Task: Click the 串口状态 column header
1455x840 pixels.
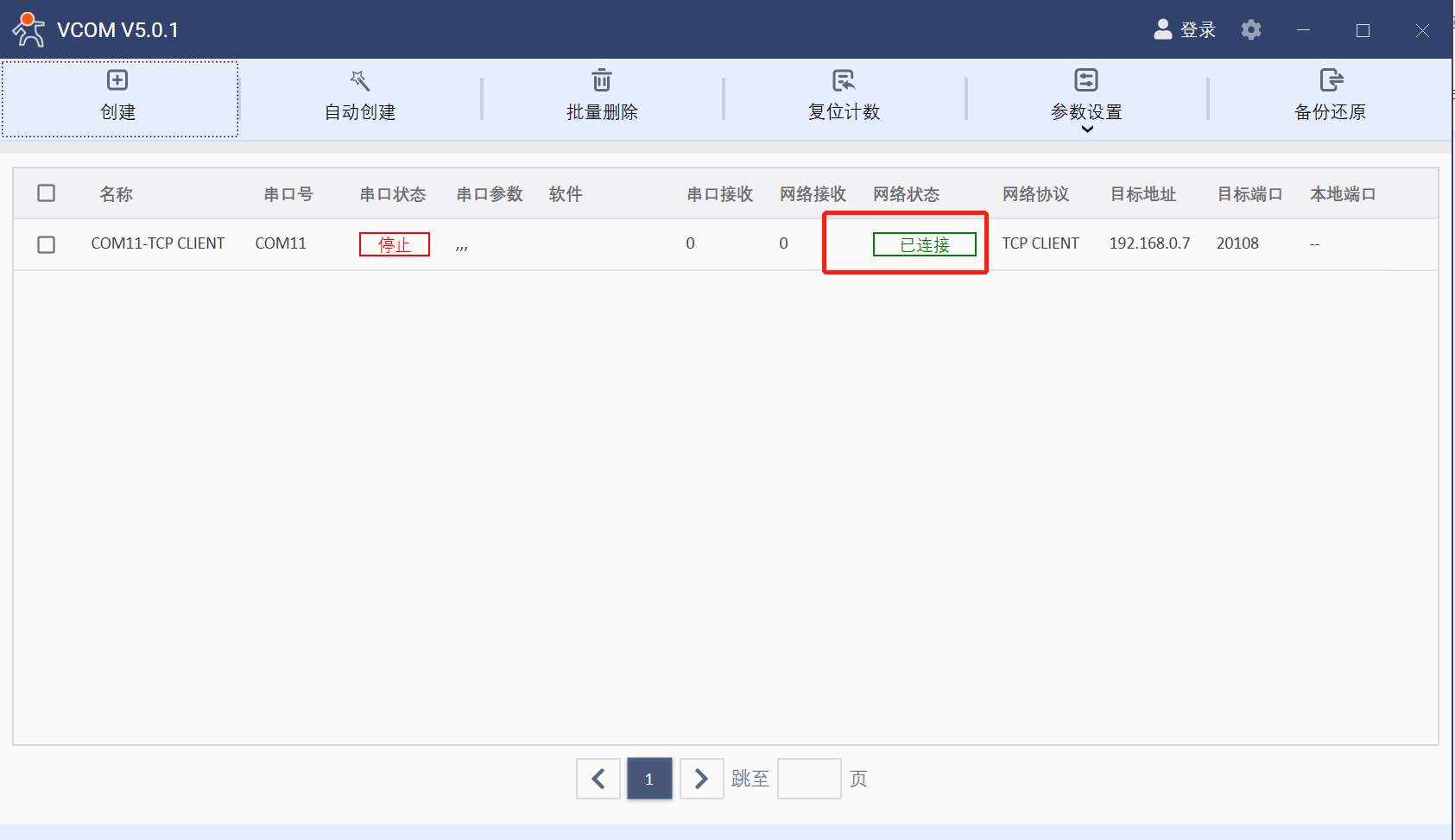Action: click(393, 194)
